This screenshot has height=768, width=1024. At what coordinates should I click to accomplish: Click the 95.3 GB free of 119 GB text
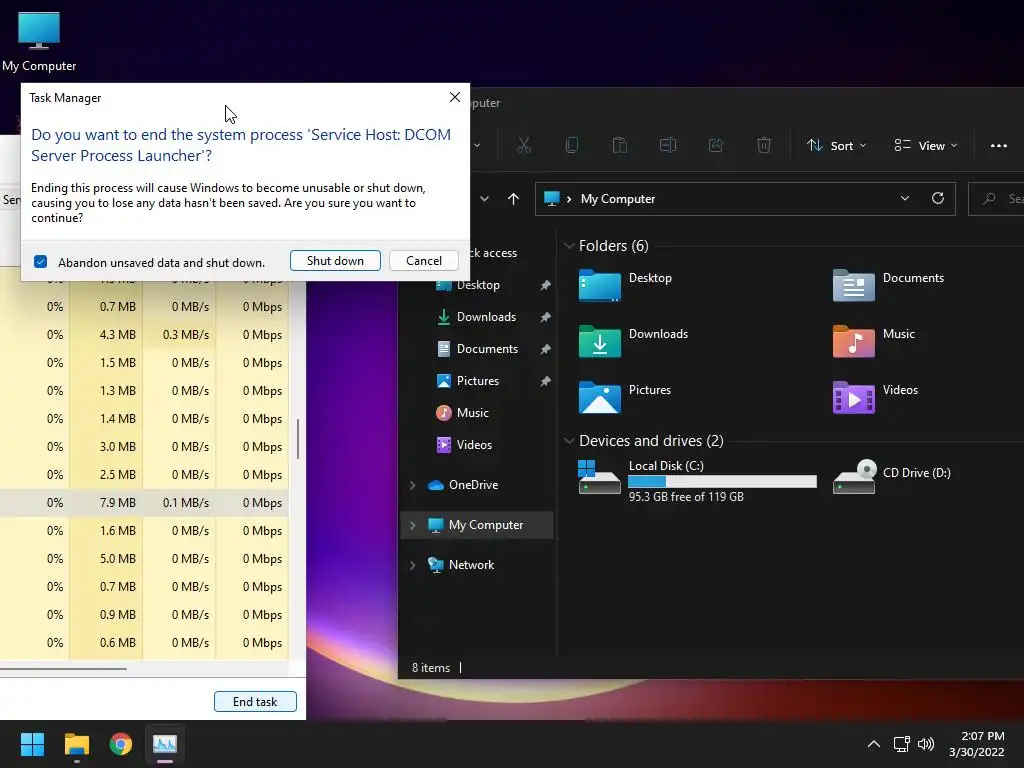tap(686, 497)
